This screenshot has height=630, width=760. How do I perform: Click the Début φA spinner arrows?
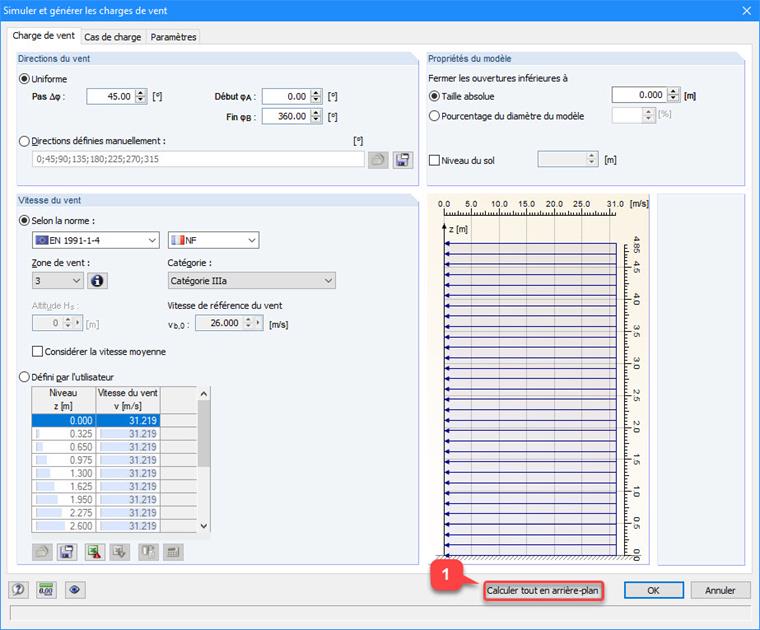tap(316, 96)
